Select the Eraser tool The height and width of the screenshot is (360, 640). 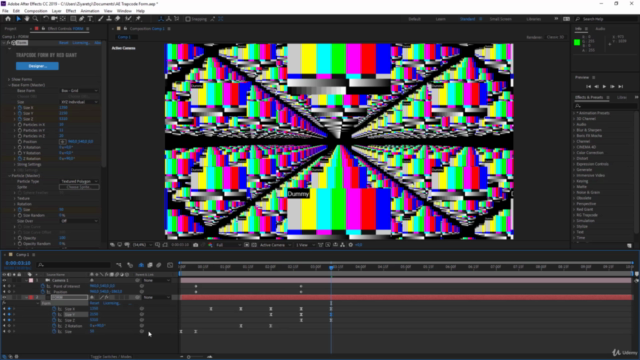coord(118,19)
